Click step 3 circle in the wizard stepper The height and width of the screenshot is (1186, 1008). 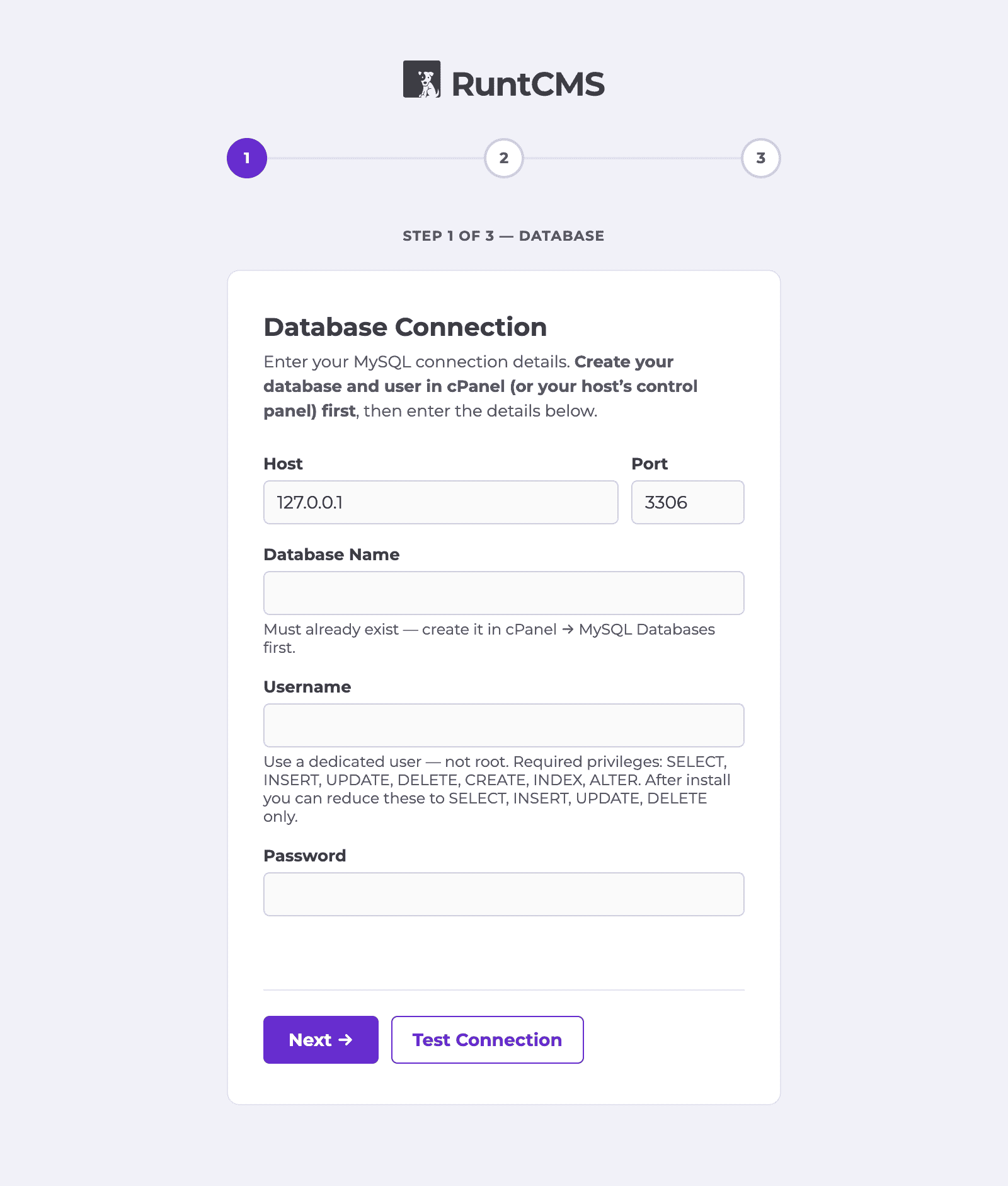[761, 158]
